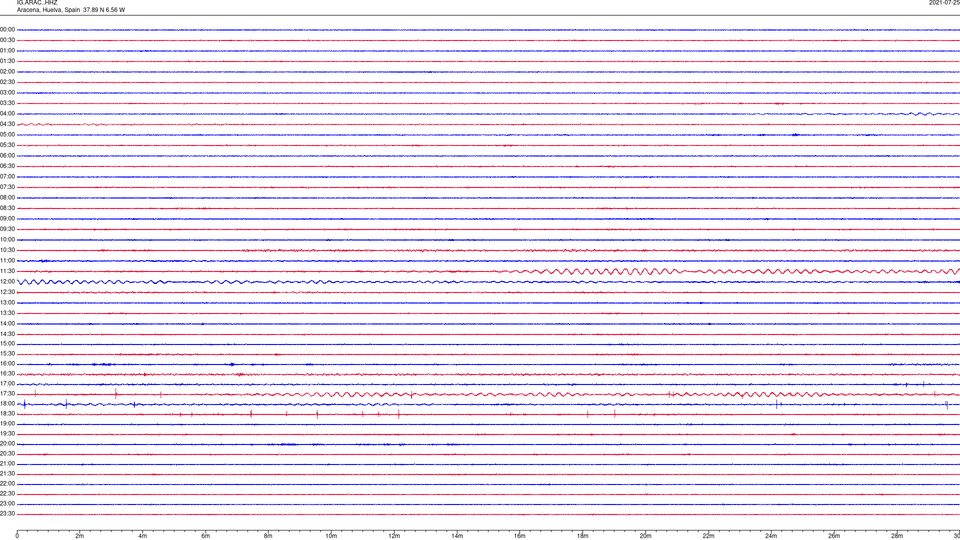Click the 6m x-axis label
The width and height of the screenshot is (960, 540).
coord(205,536)
